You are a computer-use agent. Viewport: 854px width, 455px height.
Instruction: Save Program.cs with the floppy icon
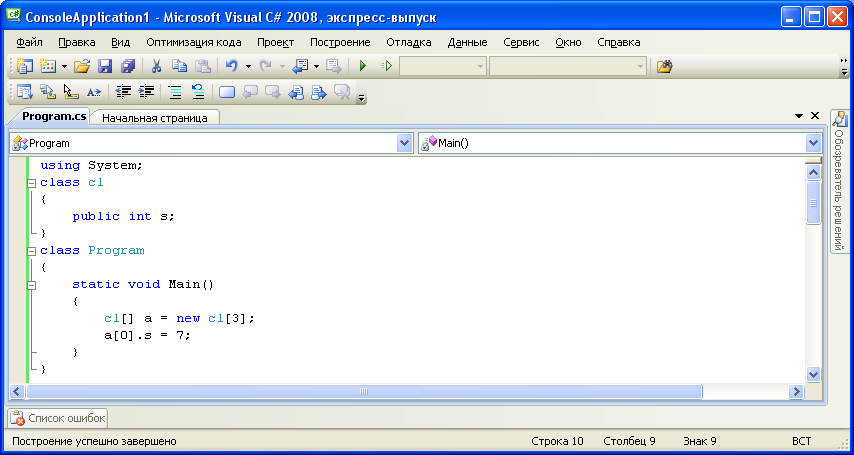pos(105,66)
